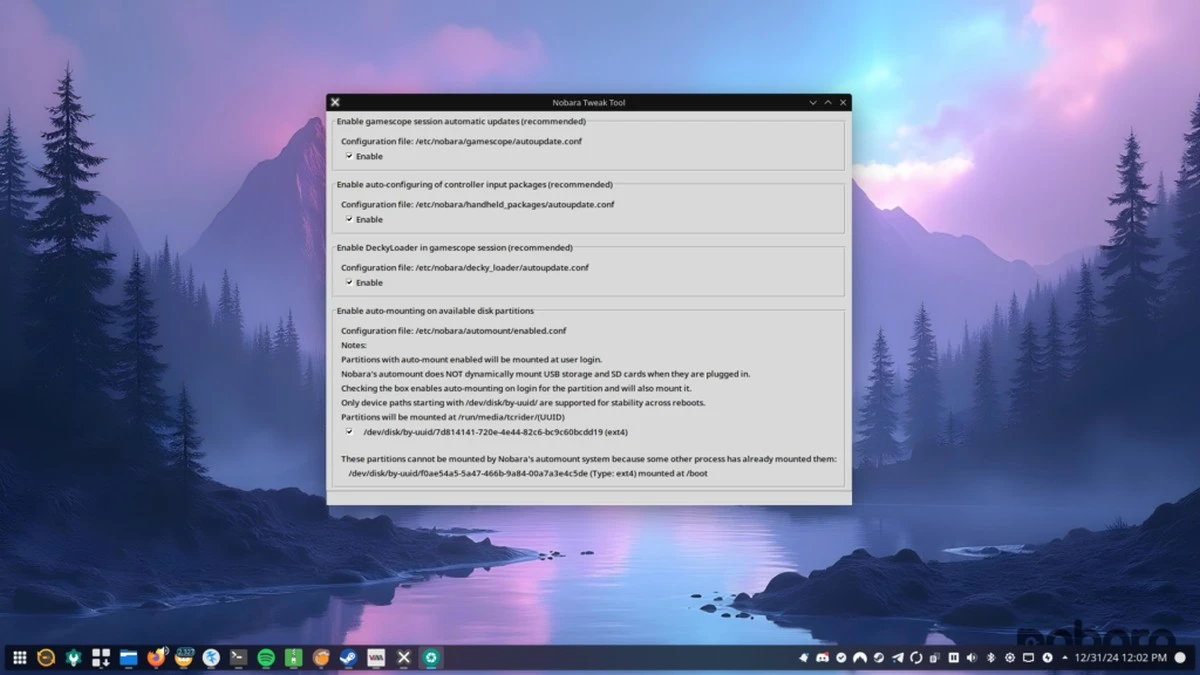The height and width of the screenshot is (675, 1200).
Task: Click the volume icon in the system tray
Action: tap(971, 658)
